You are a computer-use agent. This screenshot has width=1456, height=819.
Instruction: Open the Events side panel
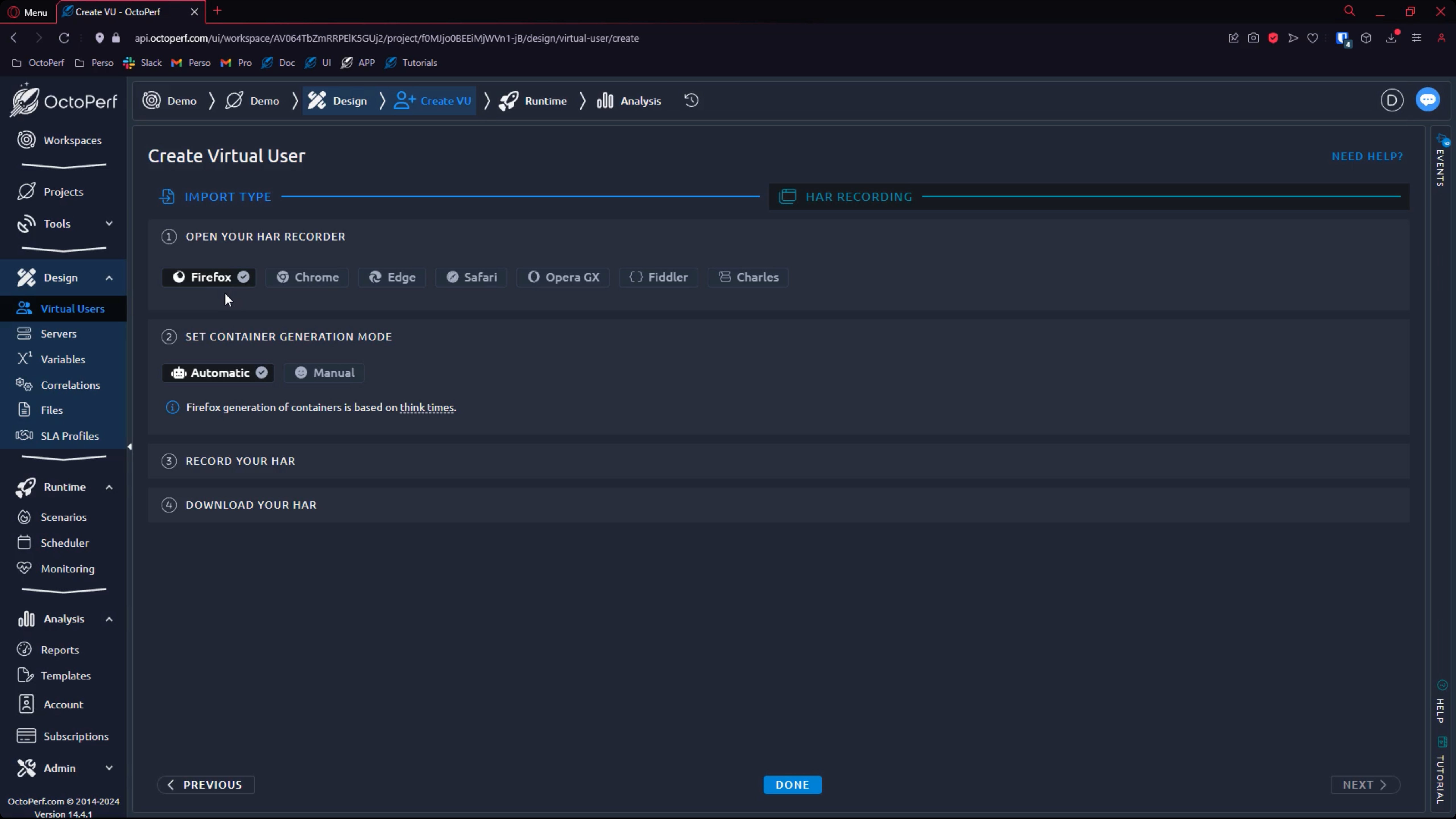pos(1441,161)
